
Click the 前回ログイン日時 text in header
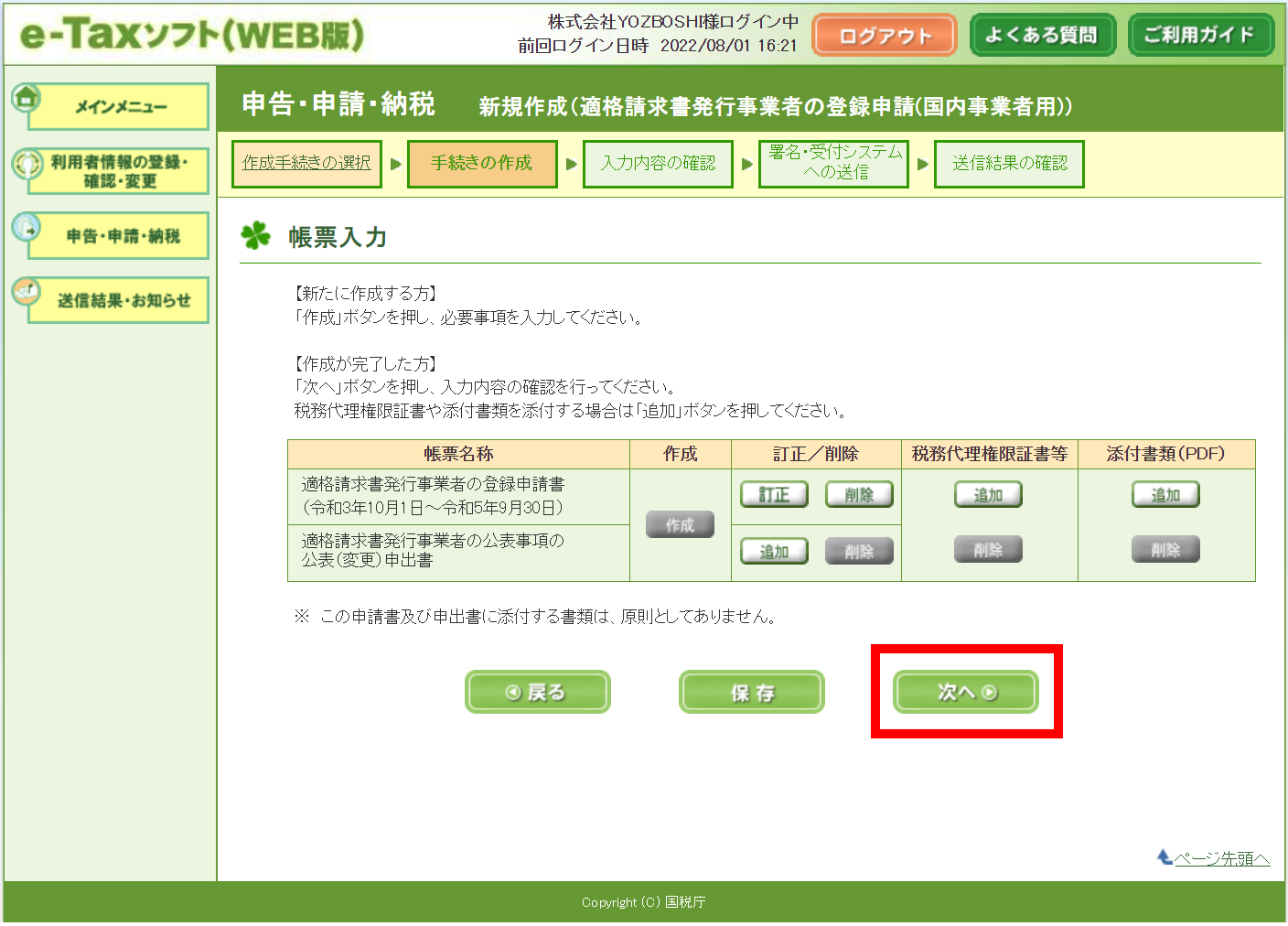tap(658, 46)
